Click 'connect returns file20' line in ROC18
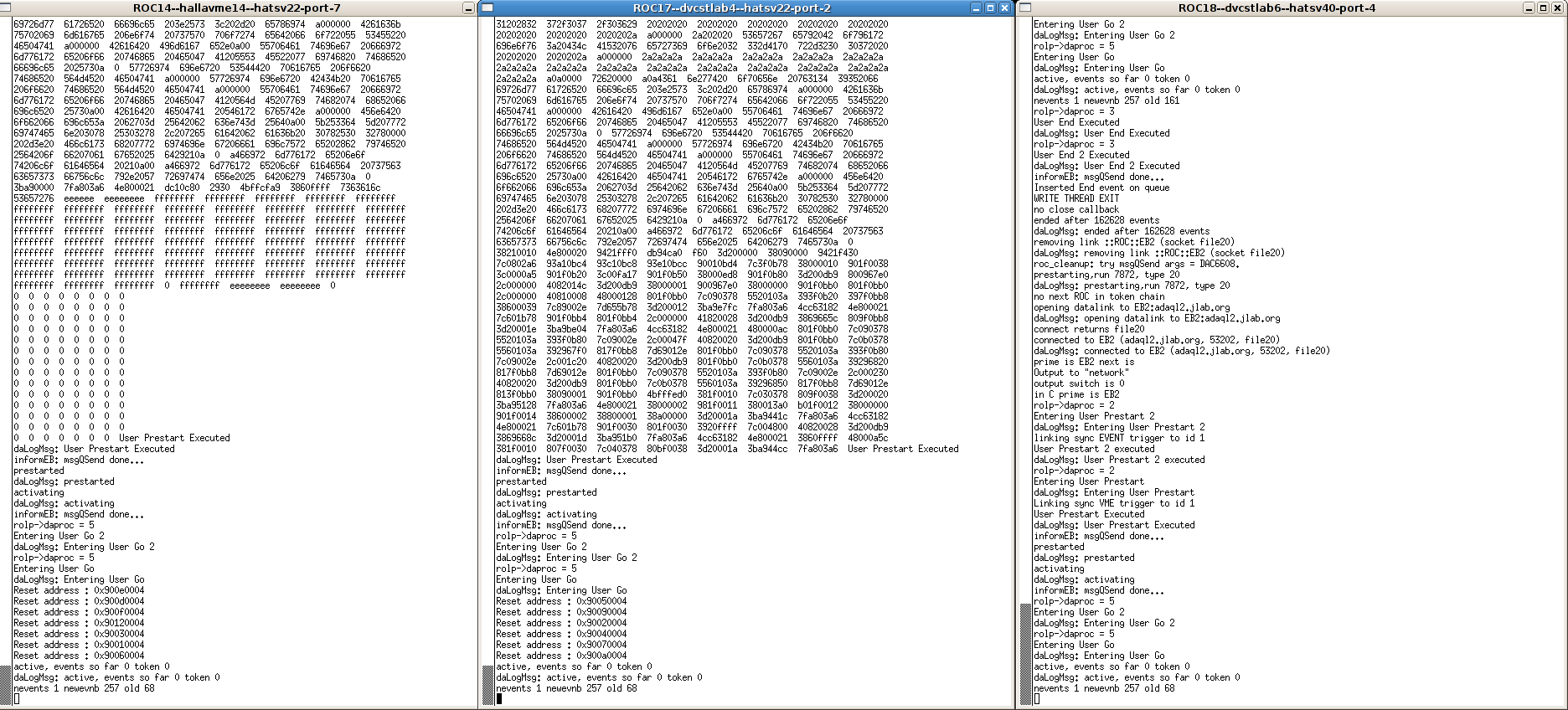The height and width of the screenshot is (710, 1568). click(1089, 329)
